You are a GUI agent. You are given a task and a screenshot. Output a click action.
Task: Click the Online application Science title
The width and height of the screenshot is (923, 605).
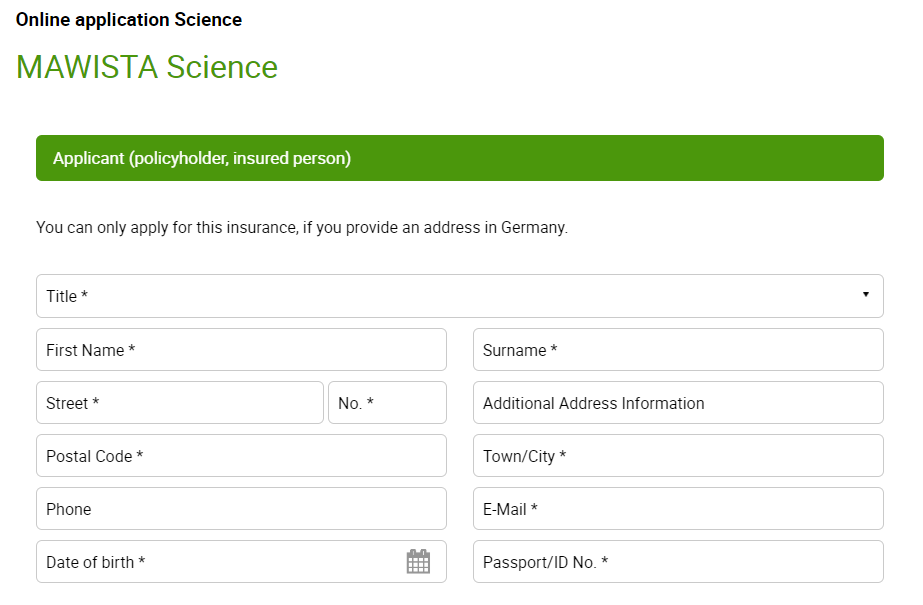pos(129,19)
